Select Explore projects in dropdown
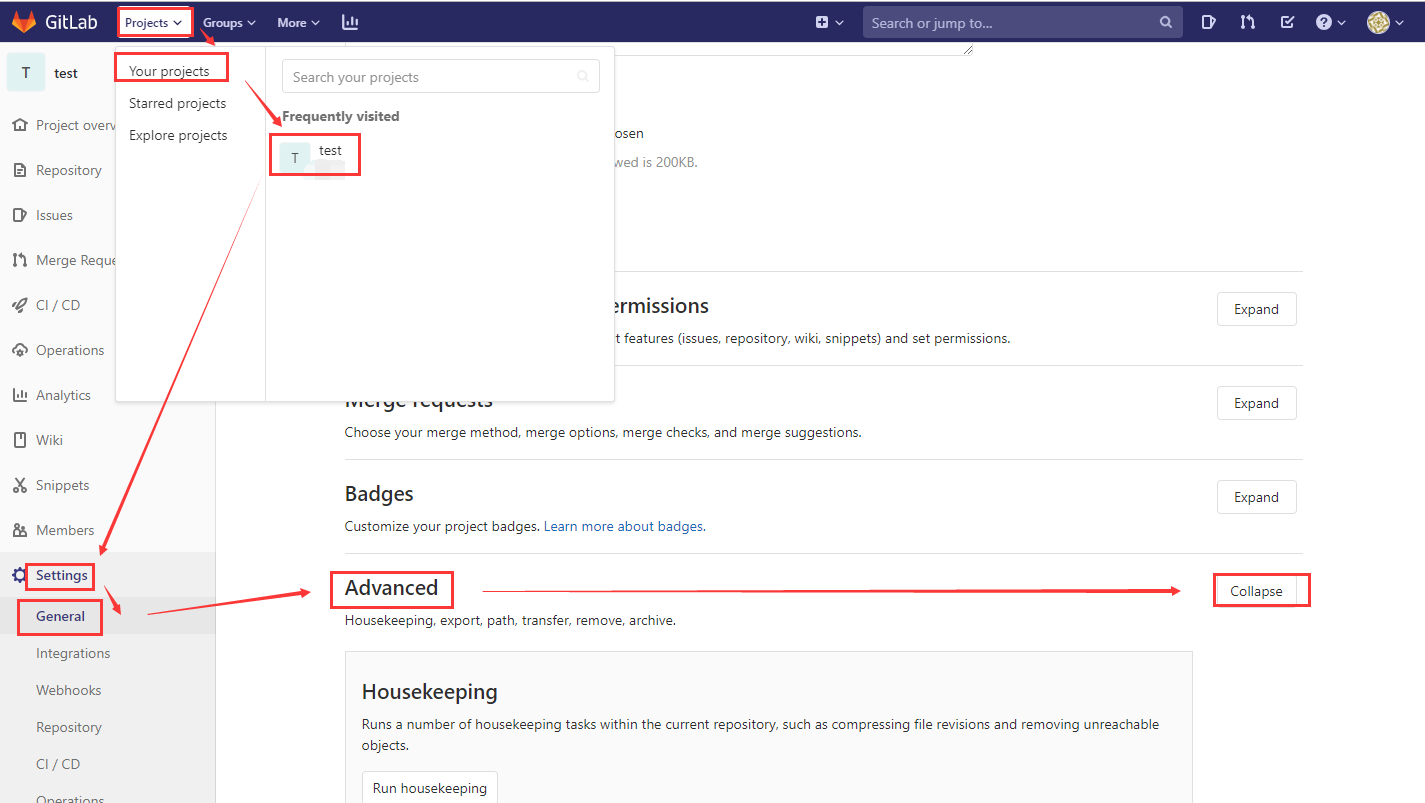Image resolution: width=1425 pixels, height=803 pixels. 178,135
